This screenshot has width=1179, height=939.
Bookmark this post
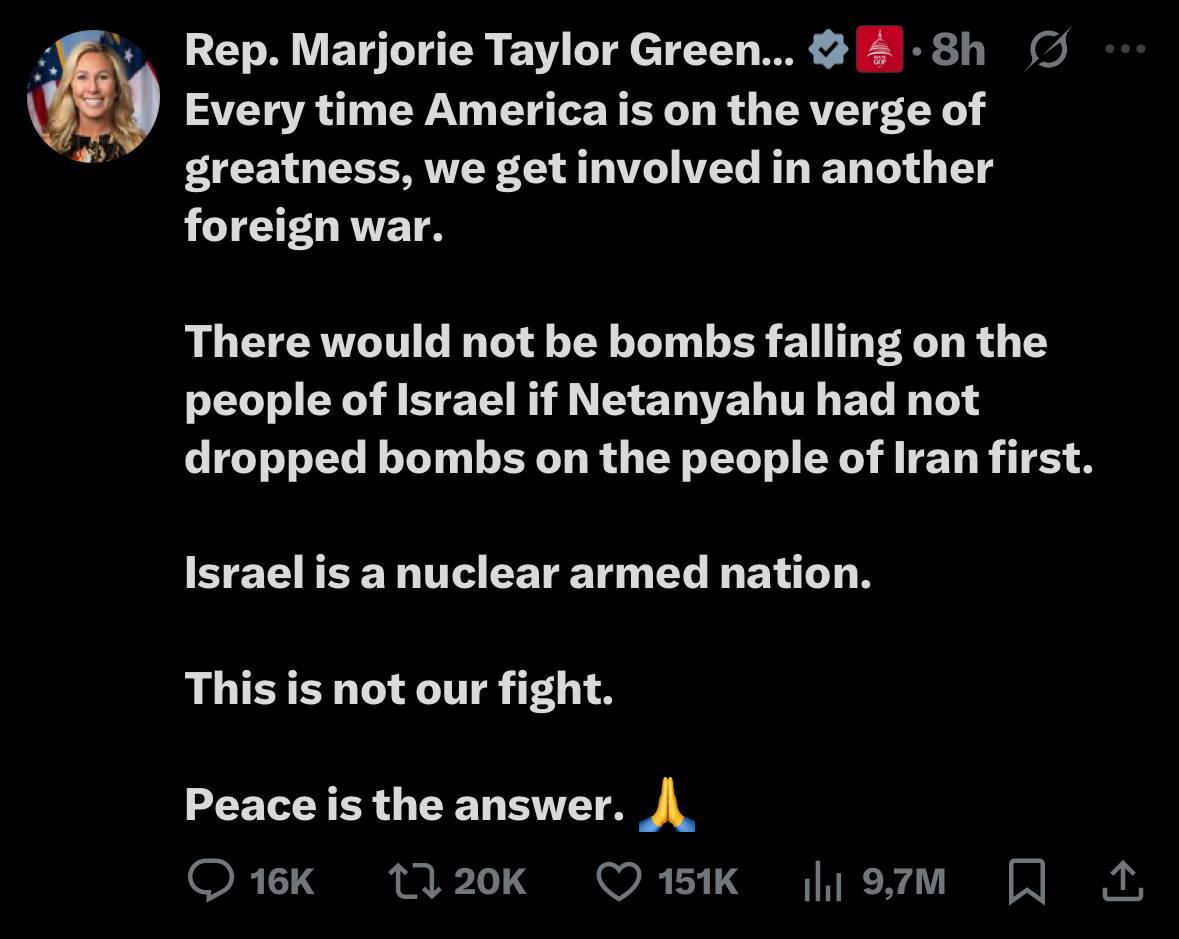1028,881
